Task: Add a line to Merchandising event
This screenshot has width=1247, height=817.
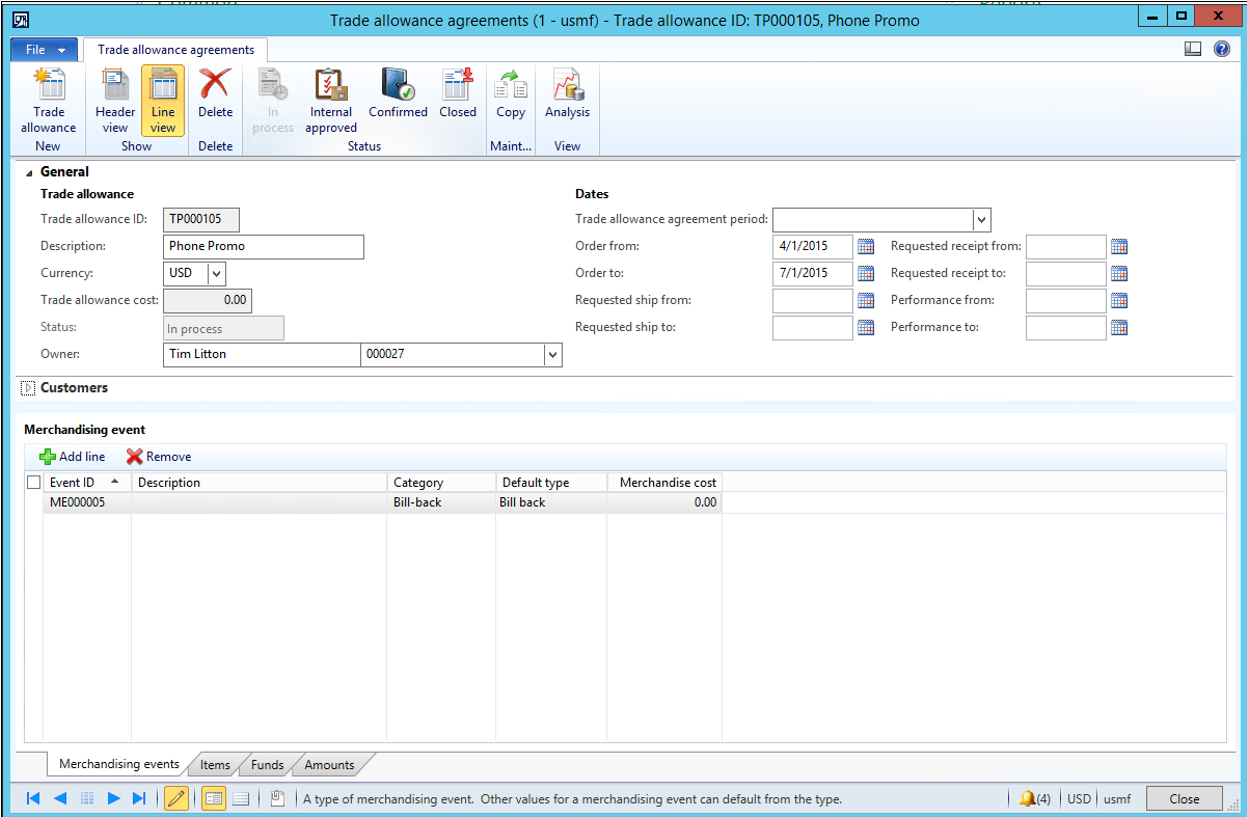Action: click(x=71, y=456)
